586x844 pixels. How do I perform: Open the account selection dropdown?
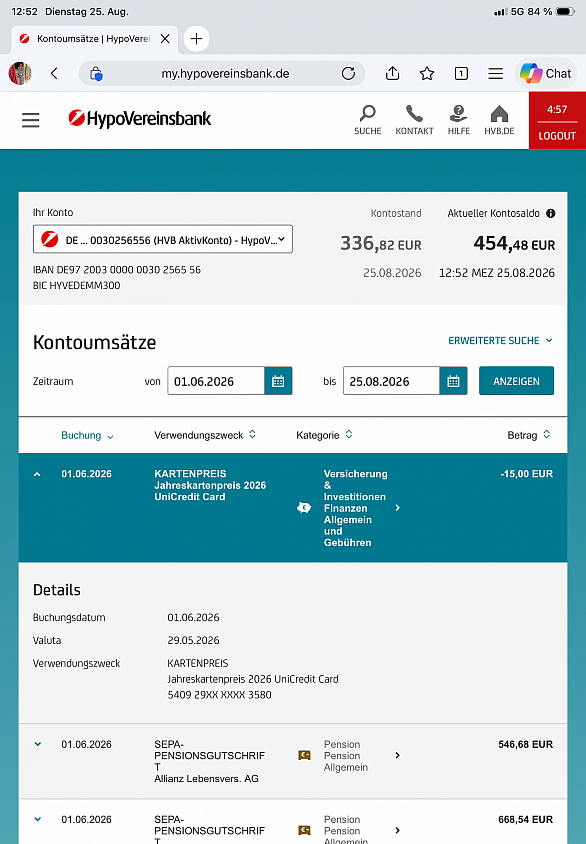tap(163, 239)
